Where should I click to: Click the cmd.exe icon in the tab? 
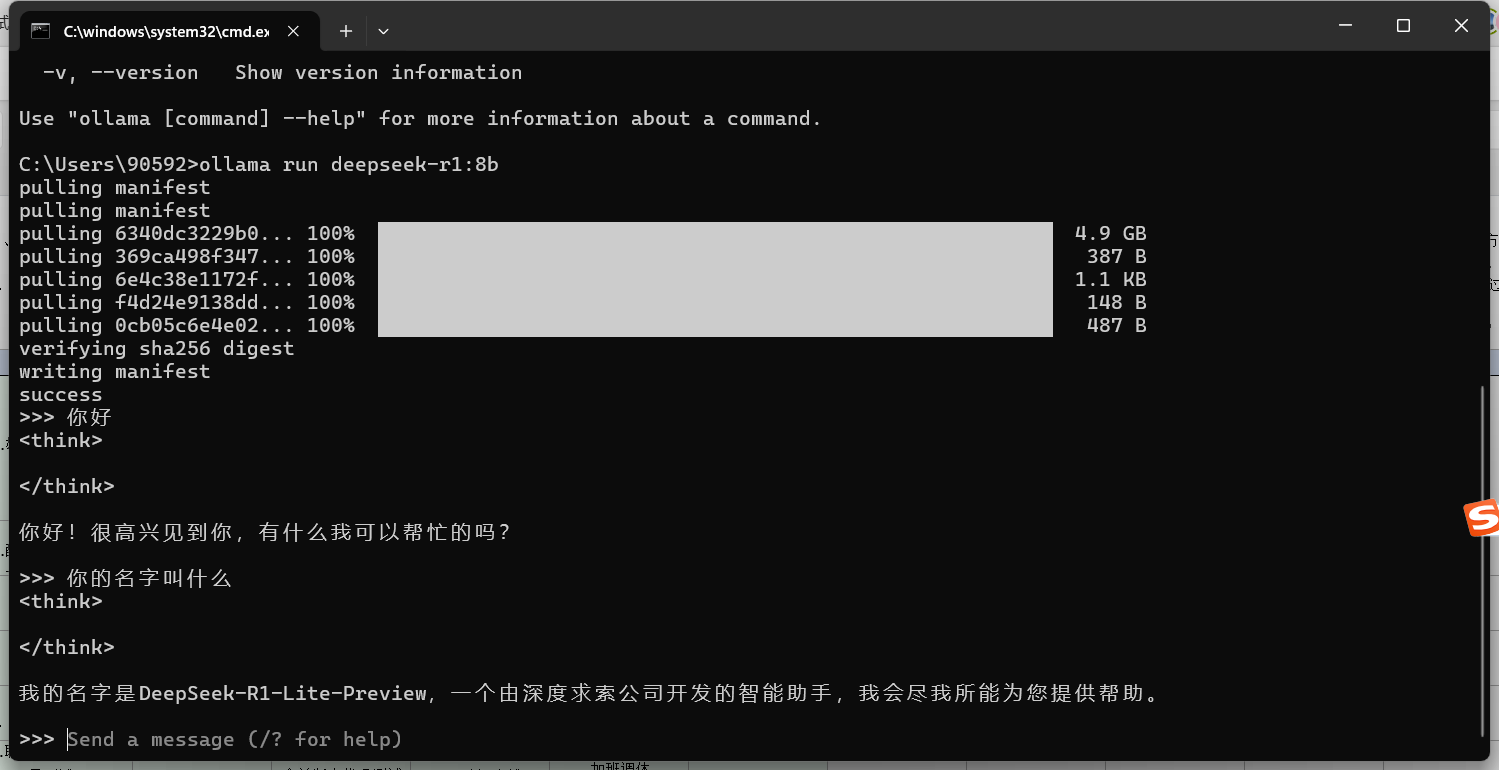[40, 31]
